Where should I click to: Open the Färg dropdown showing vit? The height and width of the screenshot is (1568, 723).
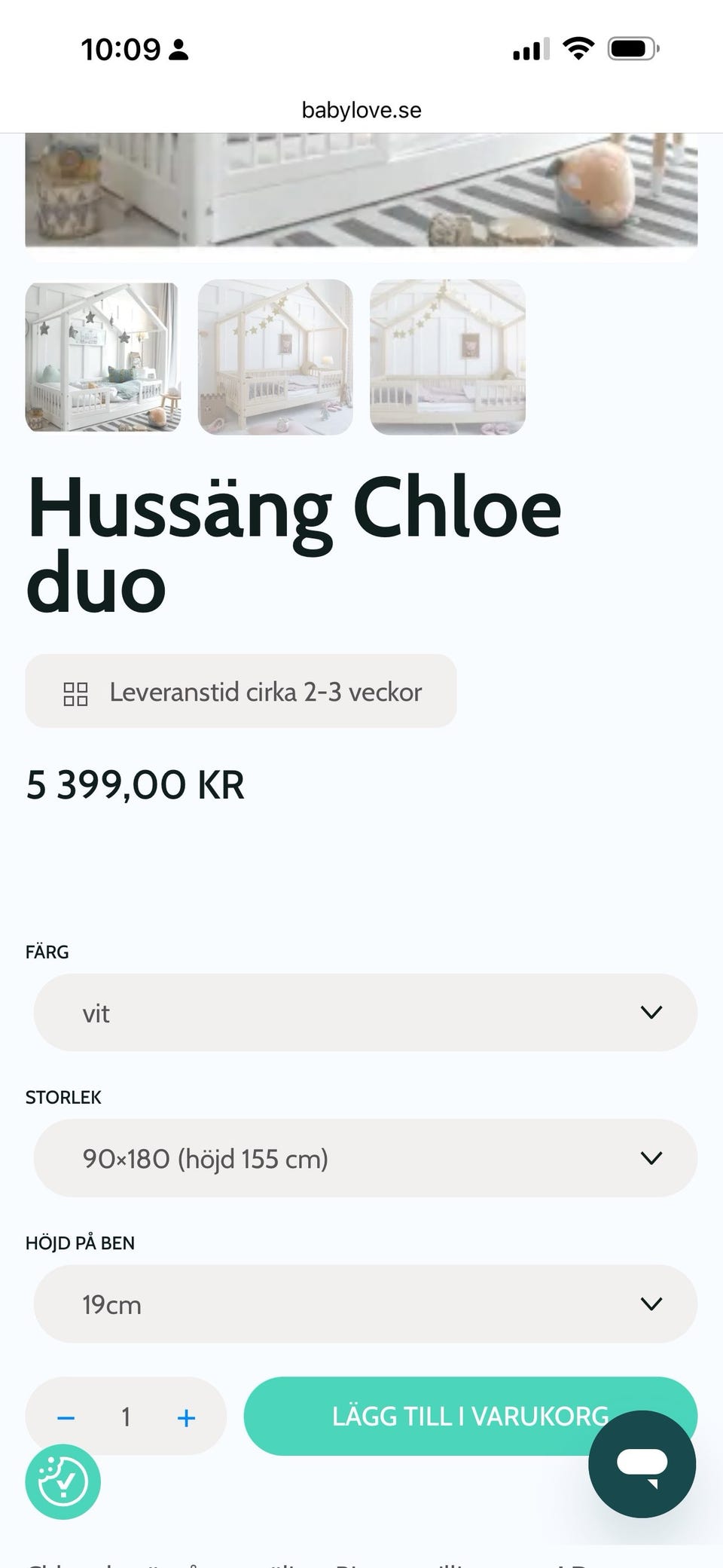pos(365,1013)
